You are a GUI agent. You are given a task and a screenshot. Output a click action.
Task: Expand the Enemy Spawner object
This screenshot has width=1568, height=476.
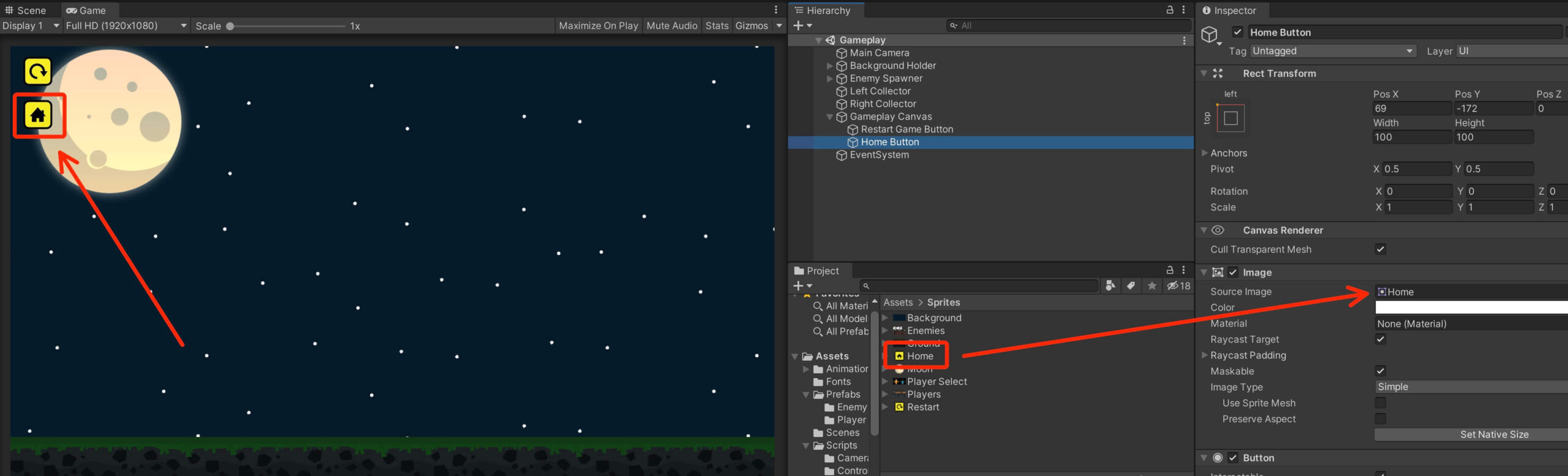click(829, 79)
